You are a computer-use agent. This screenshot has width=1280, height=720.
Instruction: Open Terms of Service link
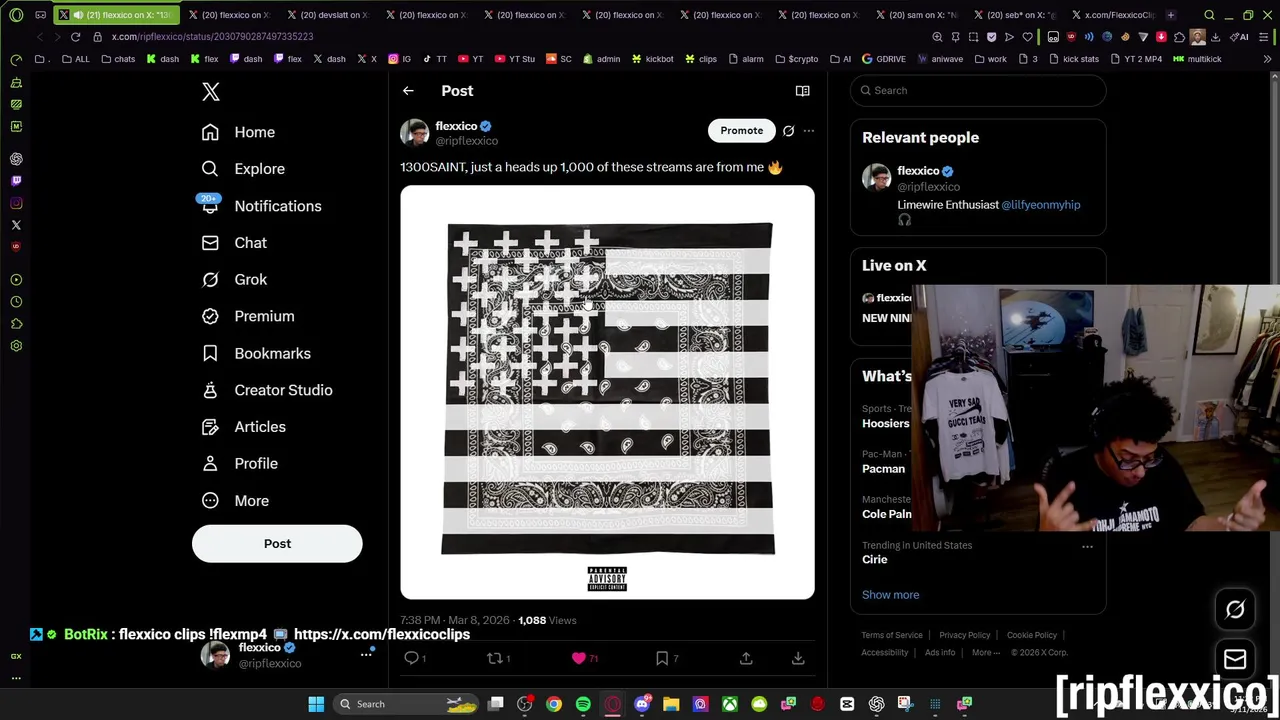[x=892, y=635]
